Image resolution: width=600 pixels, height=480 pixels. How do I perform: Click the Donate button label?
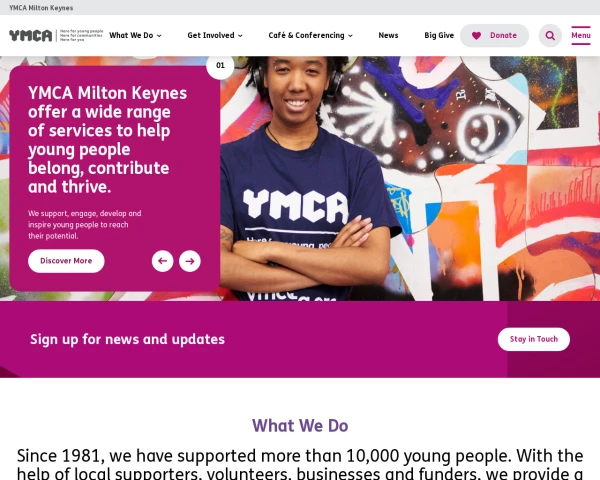point(503,35)
